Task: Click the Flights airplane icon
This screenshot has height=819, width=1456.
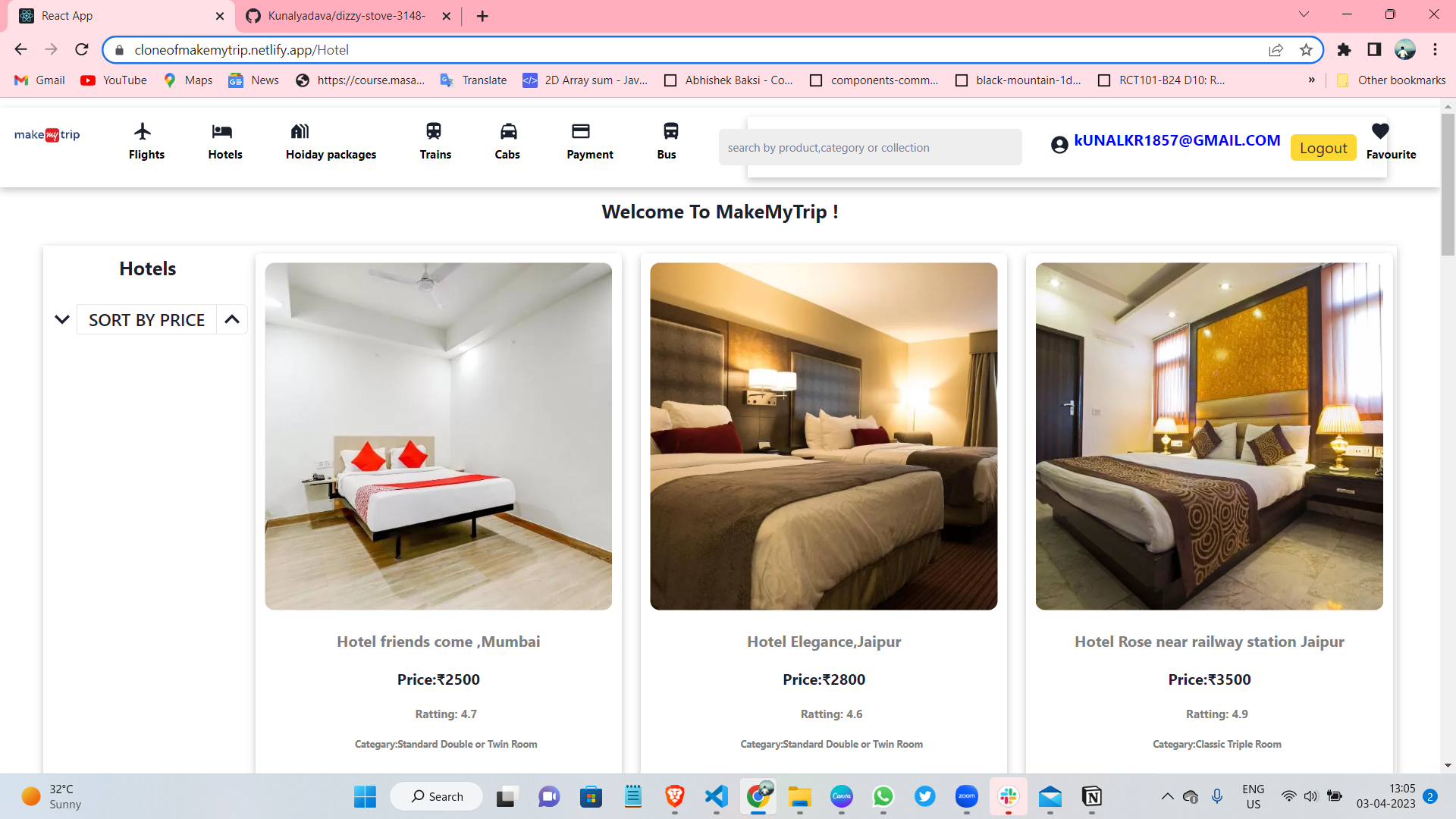Action: click(143, 131)
